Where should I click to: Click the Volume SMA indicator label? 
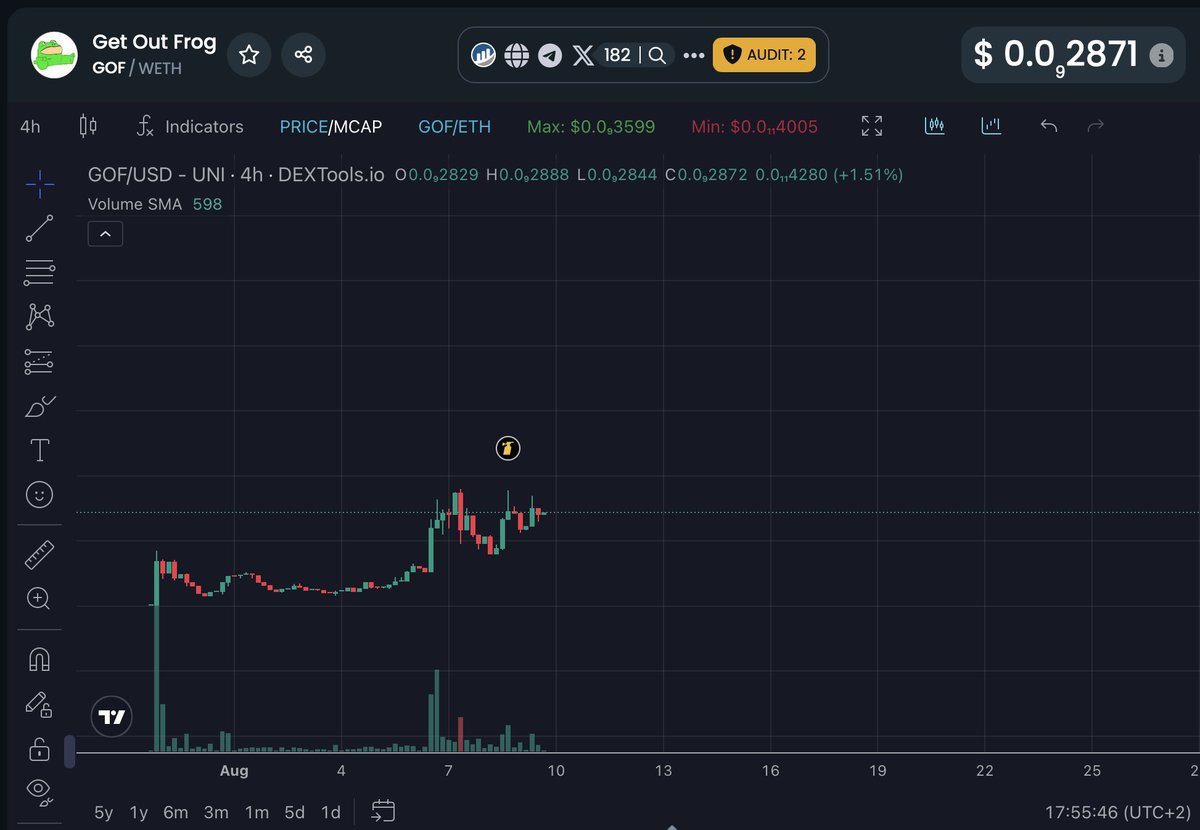(135, 204)
